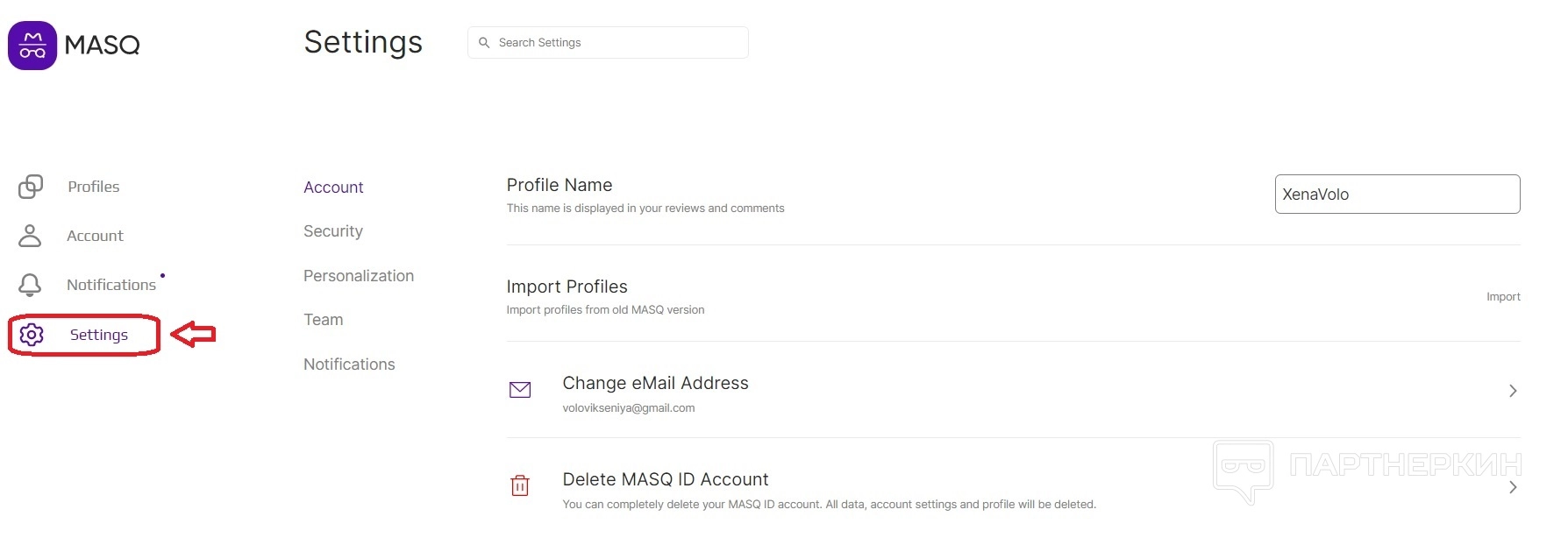Click the Notifications bell icon
The height and width of the screenshot is (552, 1568).
30,285
